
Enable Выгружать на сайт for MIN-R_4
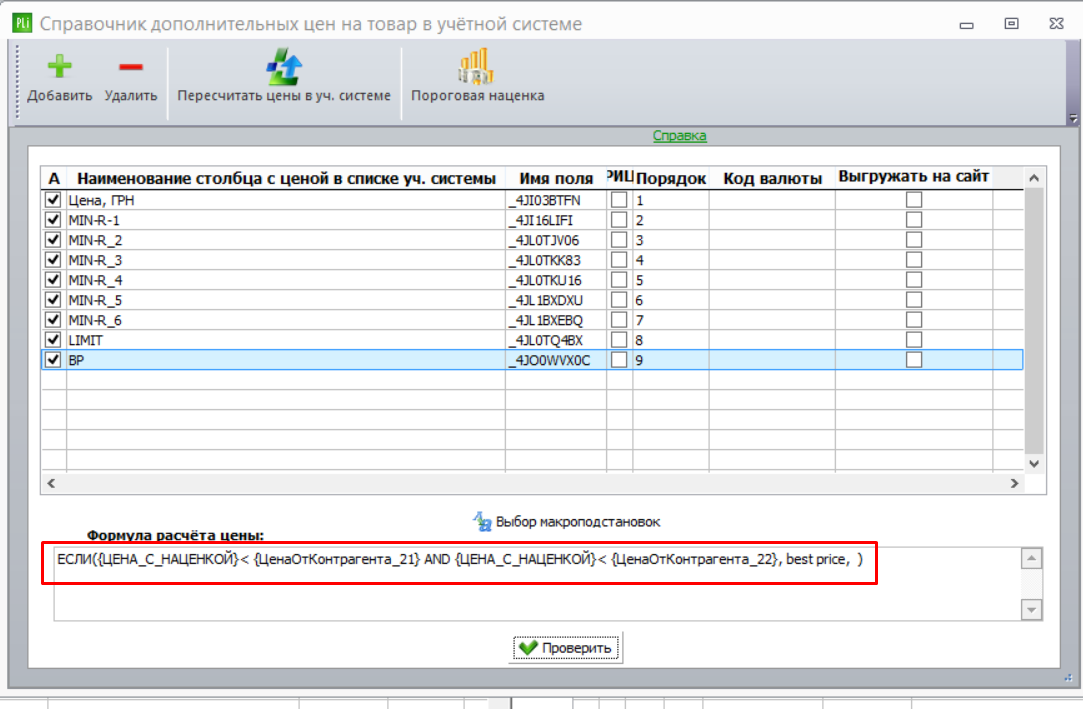(914, 280)
